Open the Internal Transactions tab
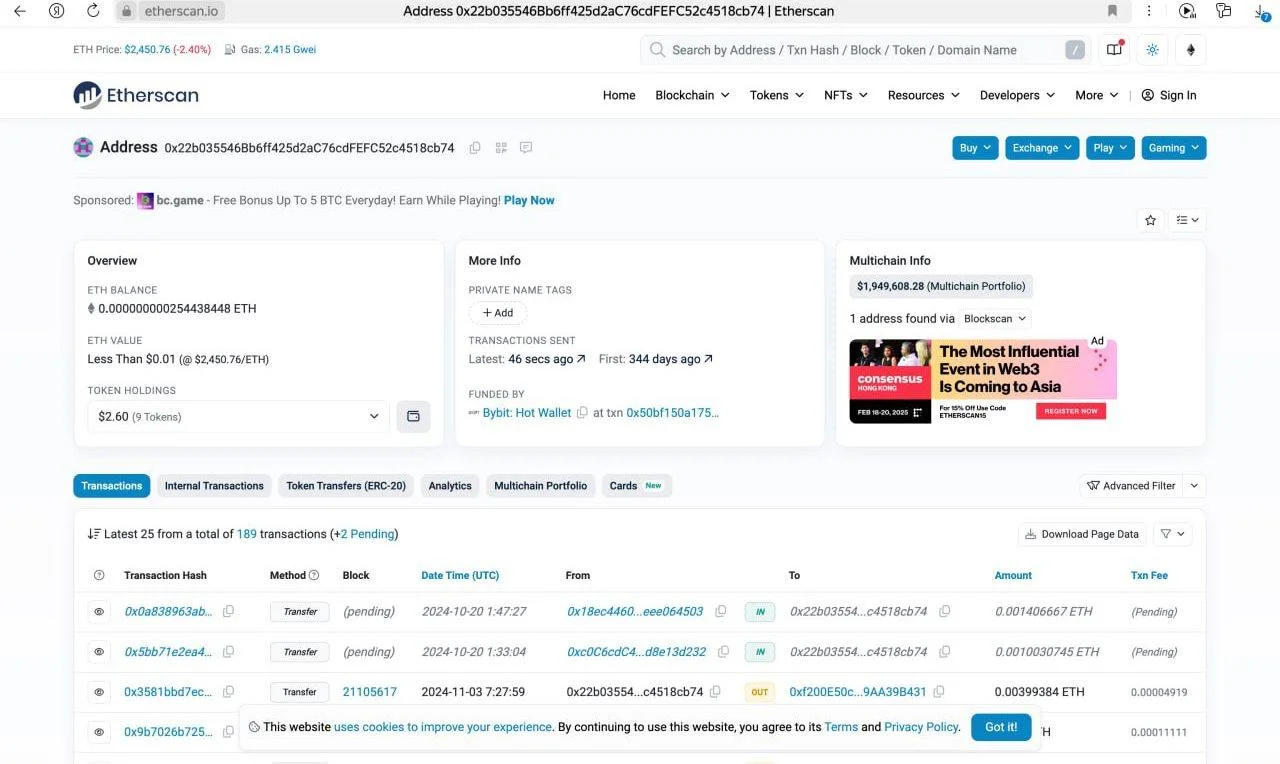 [x=214, y=486]
